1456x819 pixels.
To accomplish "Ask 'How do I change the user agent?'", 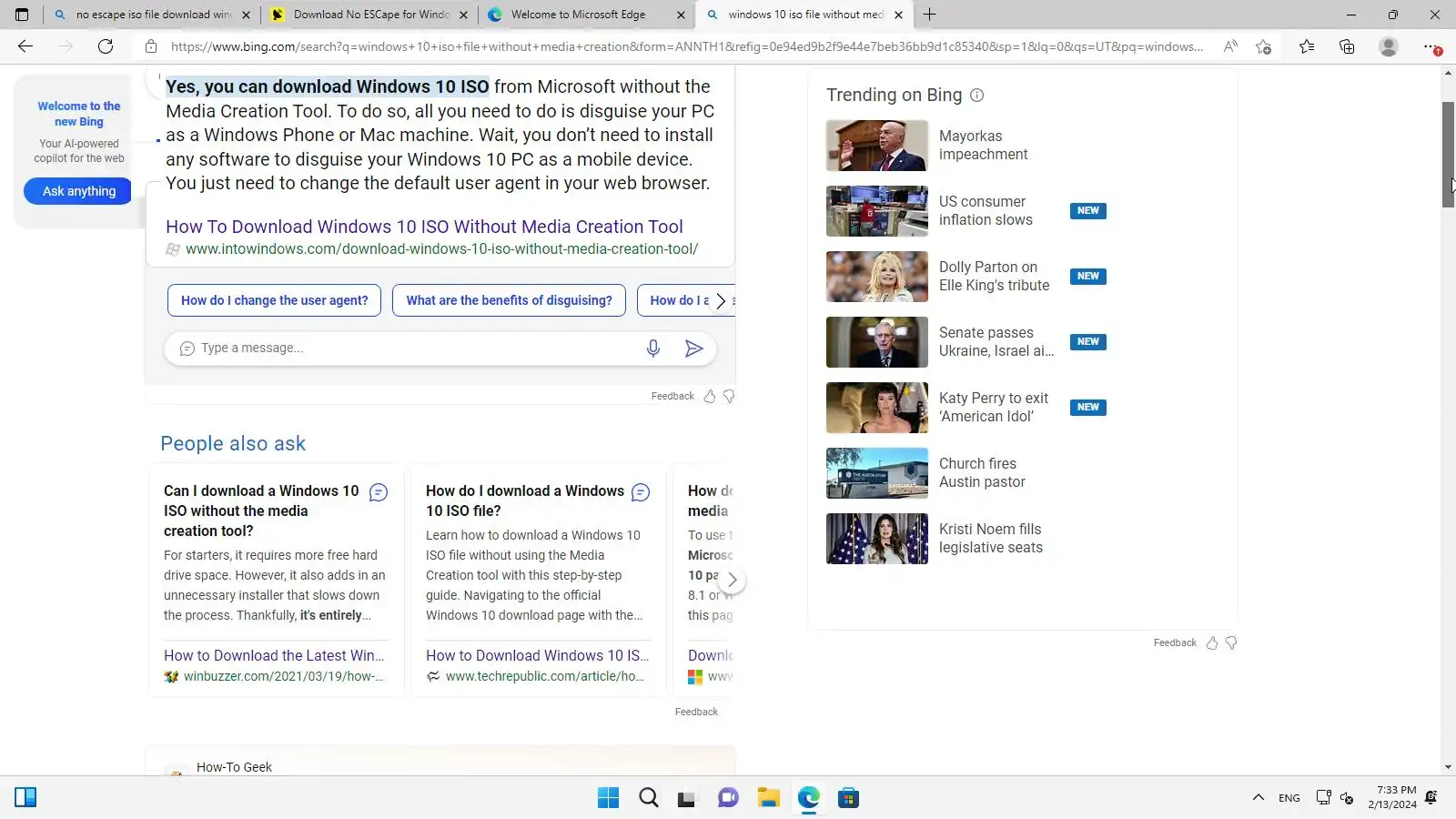I will coord(274,300).
